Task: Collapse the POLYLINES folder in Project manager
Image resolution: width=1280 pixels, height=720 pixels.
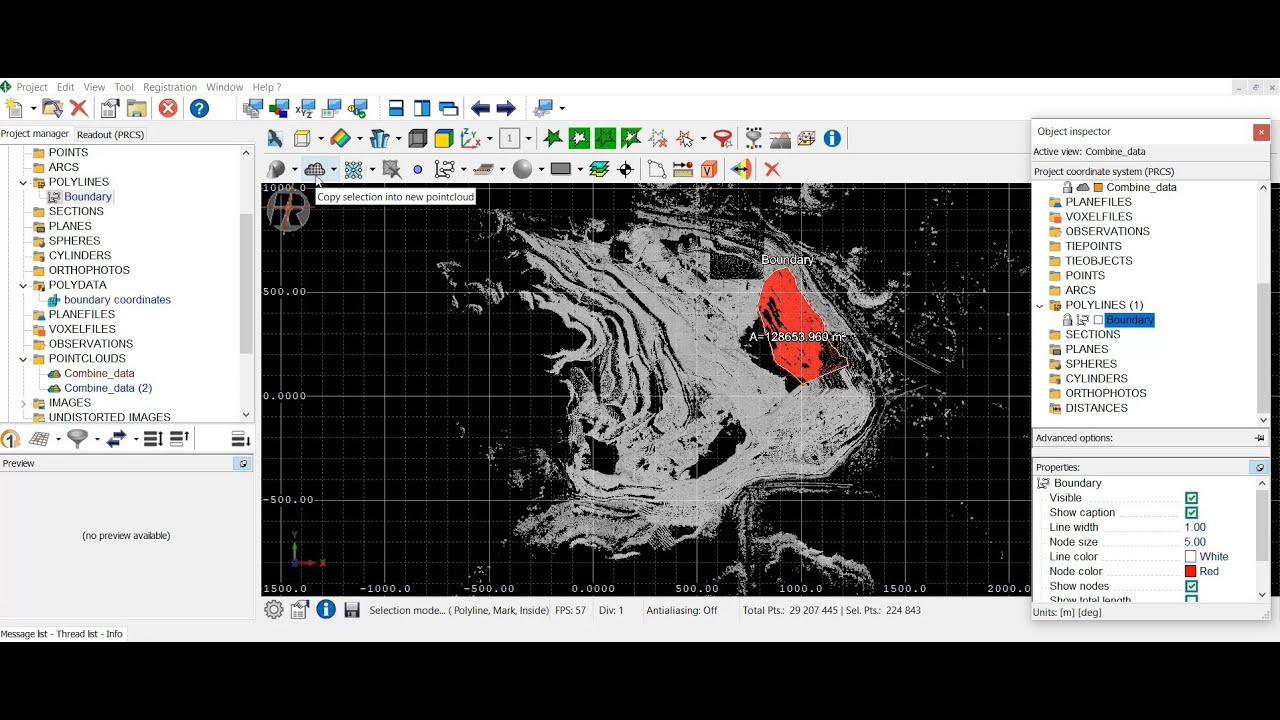Action: [23, 183]
